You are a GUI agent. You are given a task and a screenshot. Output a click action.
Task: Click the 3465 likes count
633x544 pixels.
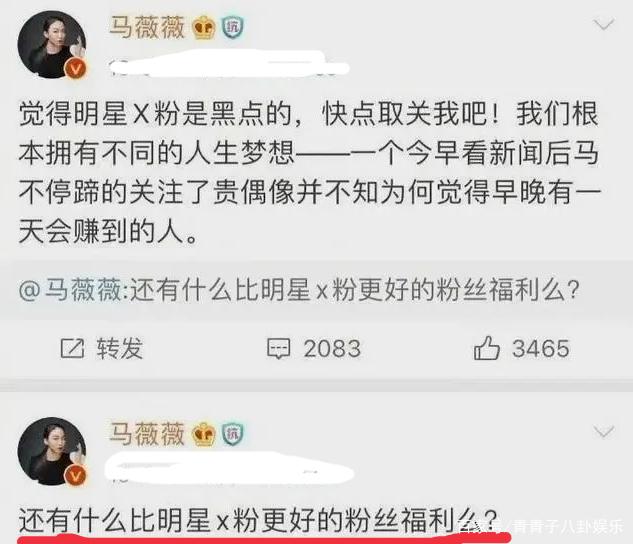coord(541,348)
